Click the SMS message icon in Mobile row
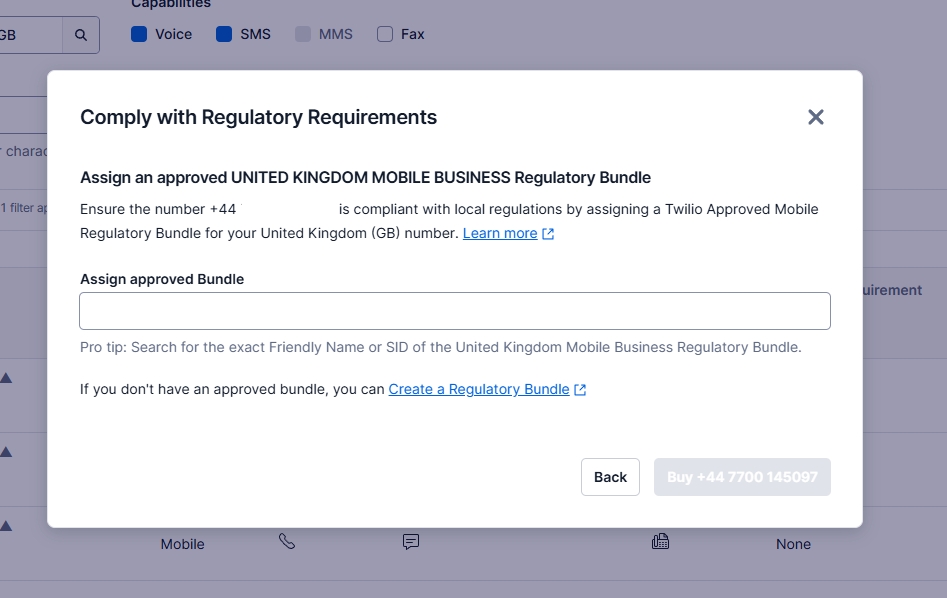 pos(410,542)
